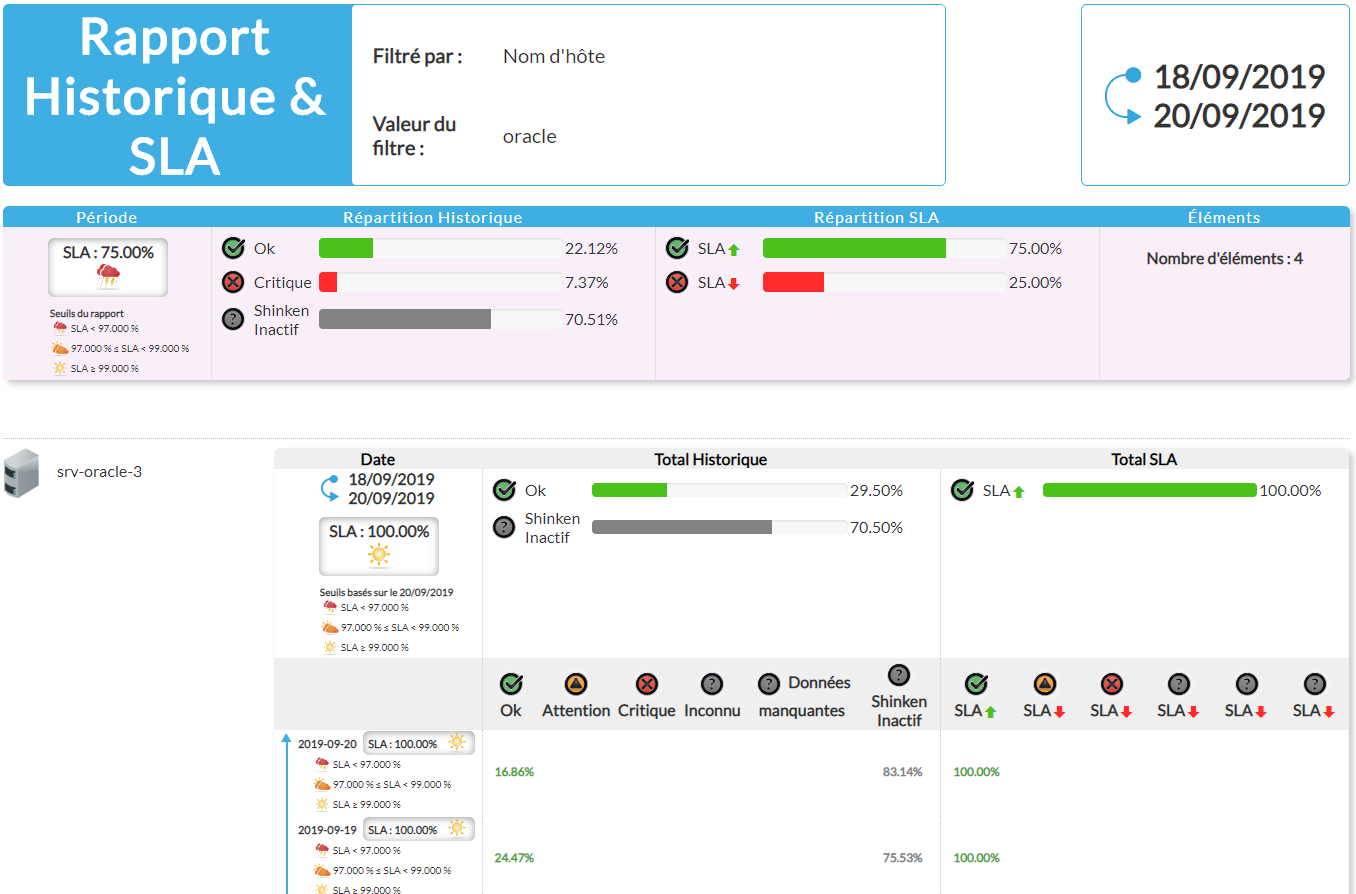Viewport: 1356px width, 894px height.
Task: Select the 2019-09-20 date on the timeline
Action: [x=327, y=744]
